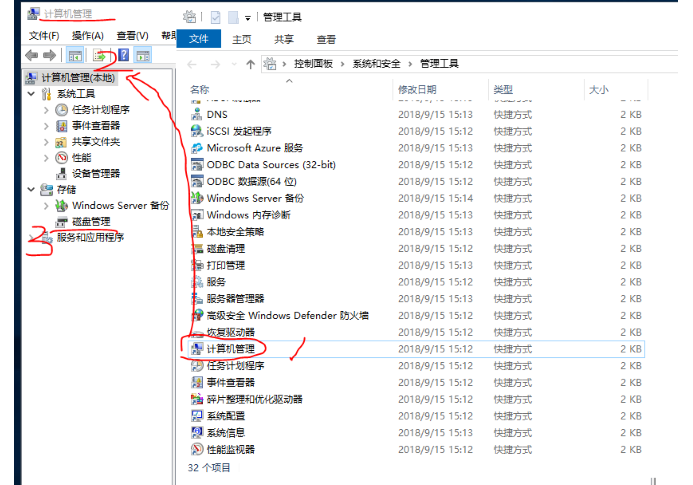Viewport: 693px width, 485px height.
Task: Sort by the 类型 column header
Action: [503, 90]
